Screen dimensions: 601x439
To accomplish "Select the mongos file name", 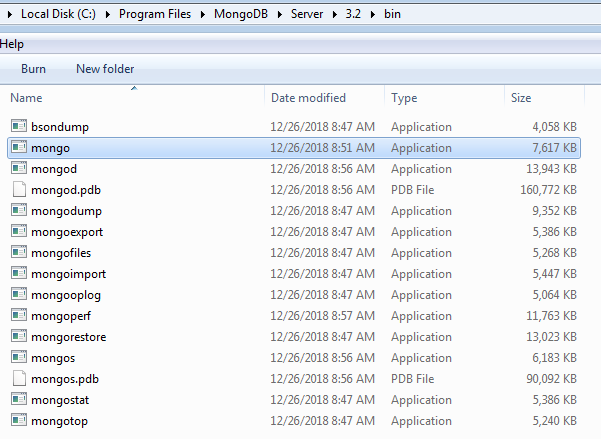I will [x=53, y=358].
